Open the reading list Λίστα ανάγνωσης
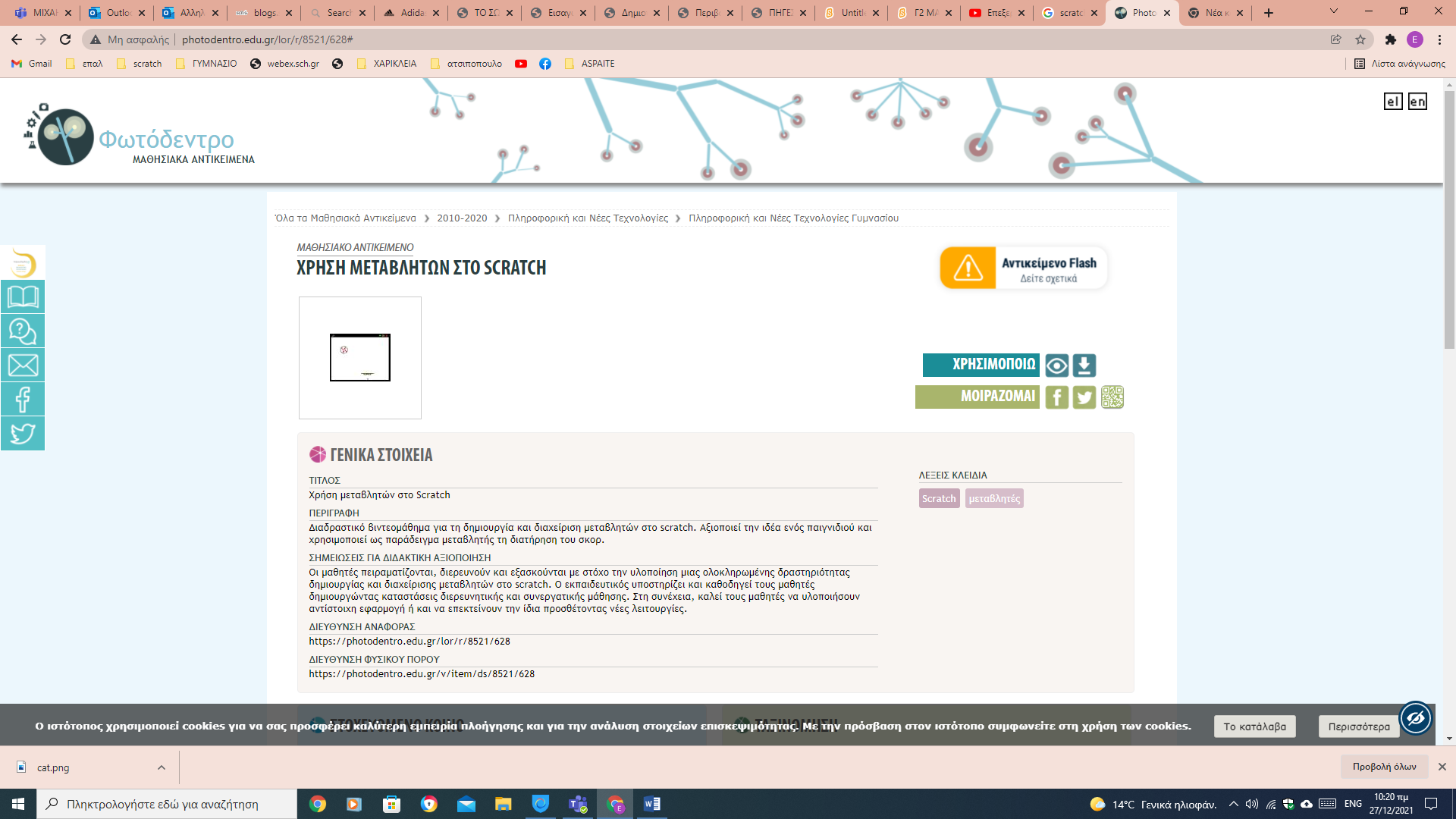Image resolution: width=1456 pixels, height=819 pixels. [1400, 64]
